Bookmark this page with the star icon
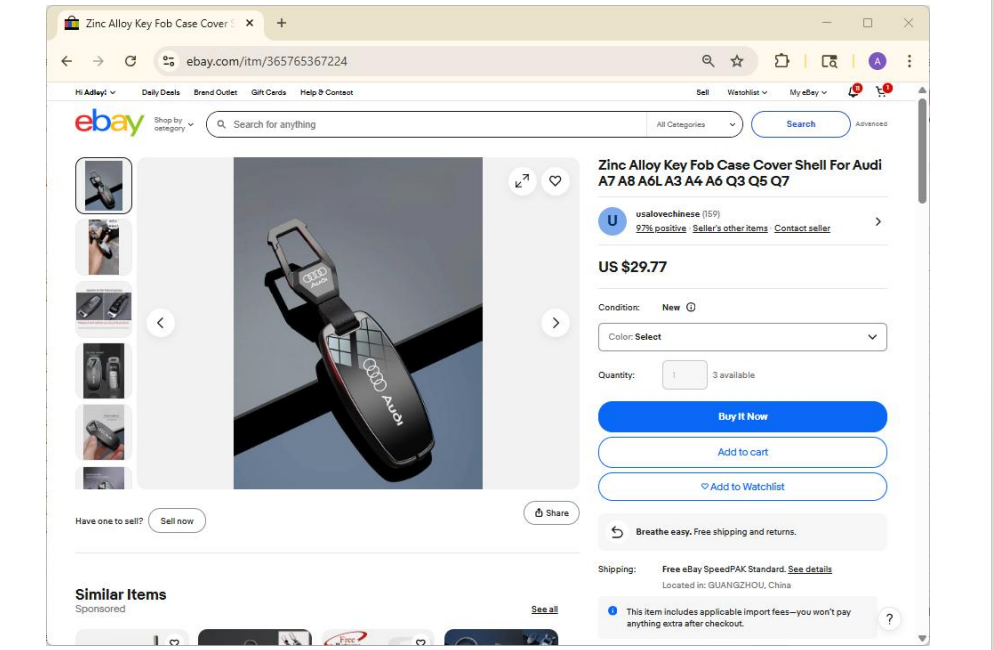 pos(737,61)
